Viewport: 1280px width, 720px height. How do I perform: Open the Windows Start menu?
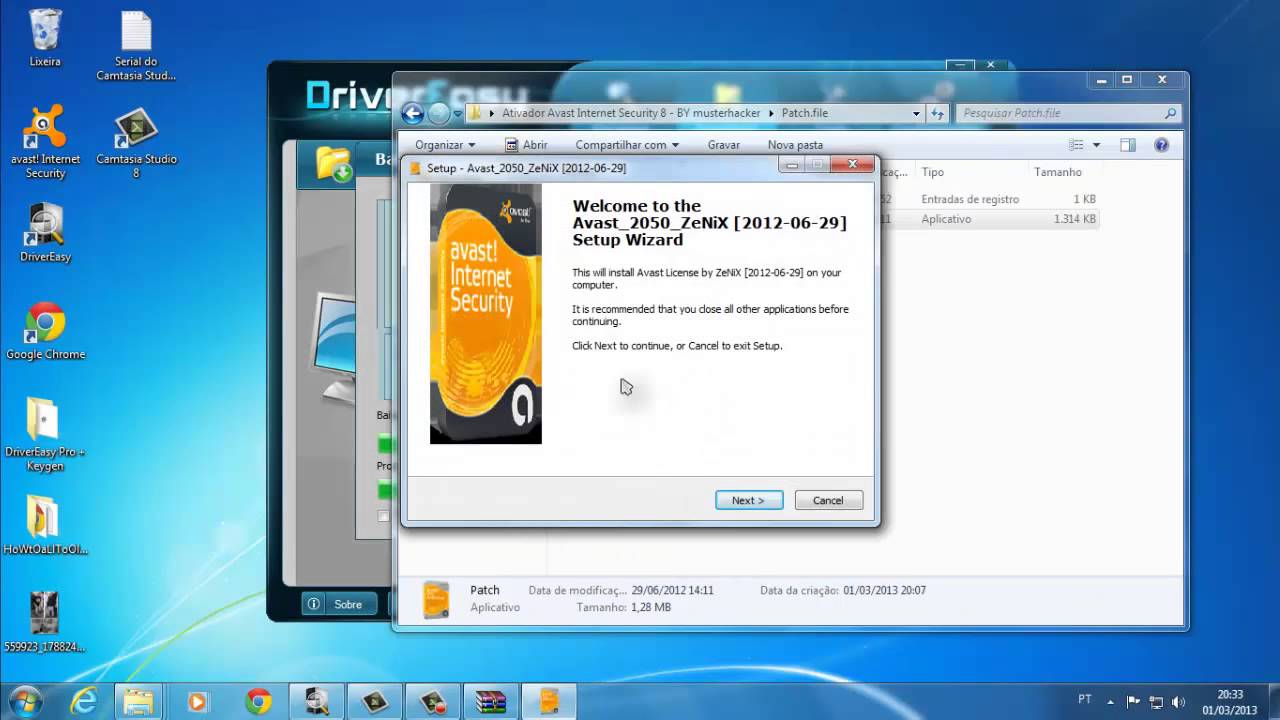25,701
